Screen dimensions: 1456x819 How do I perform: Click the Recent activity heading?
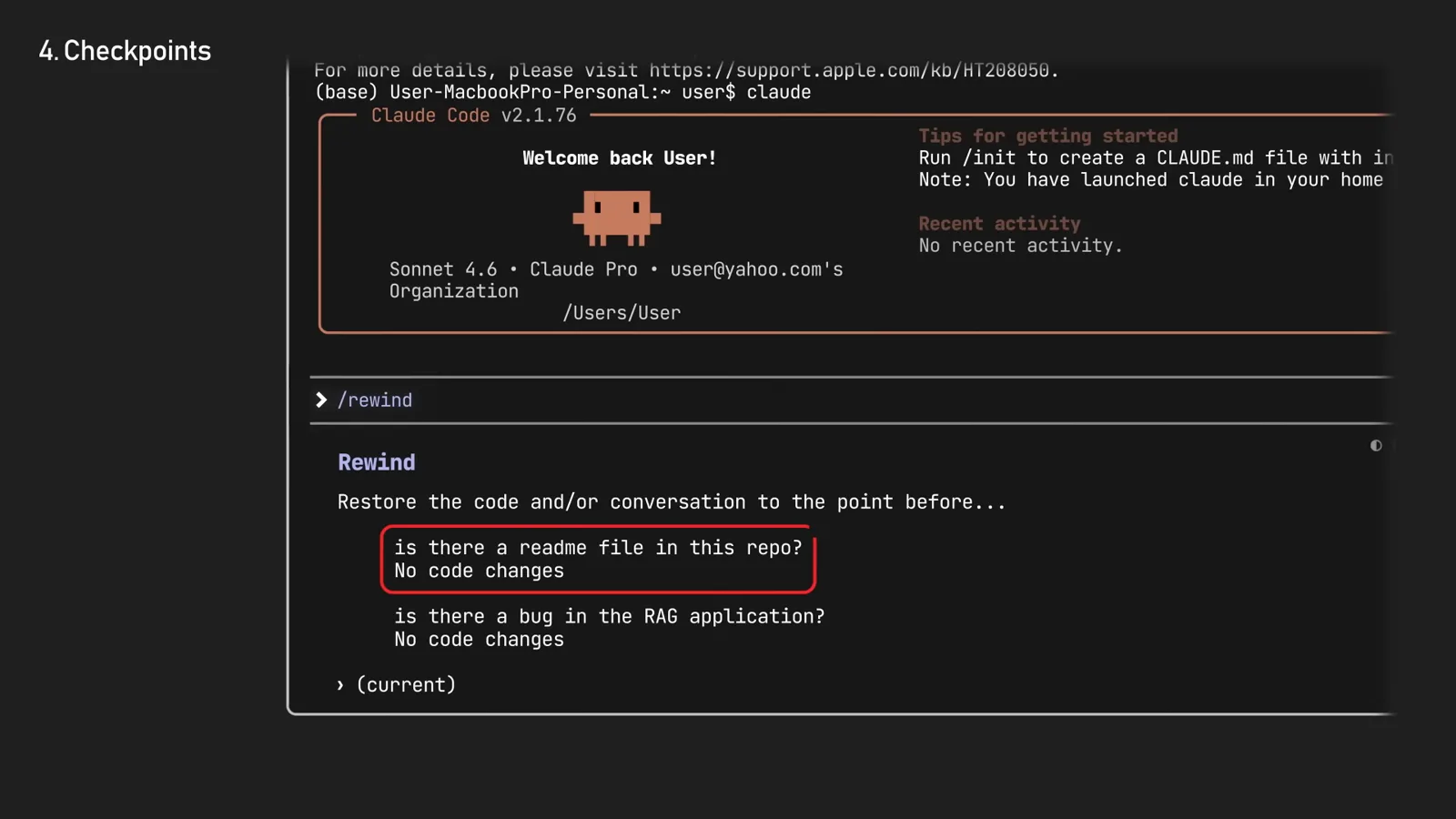tap(999, 224)
